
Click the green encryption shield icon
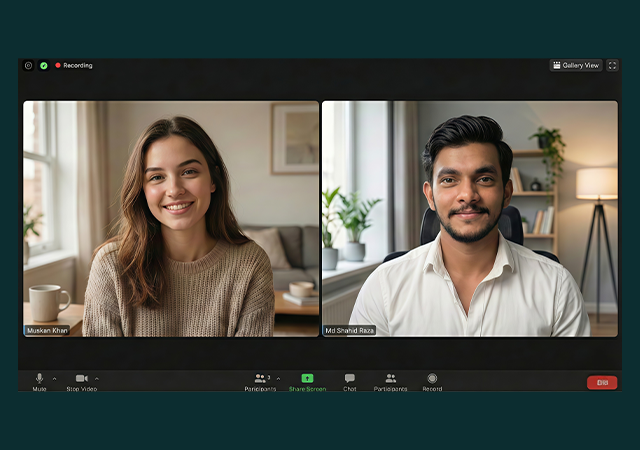(43, 65)
